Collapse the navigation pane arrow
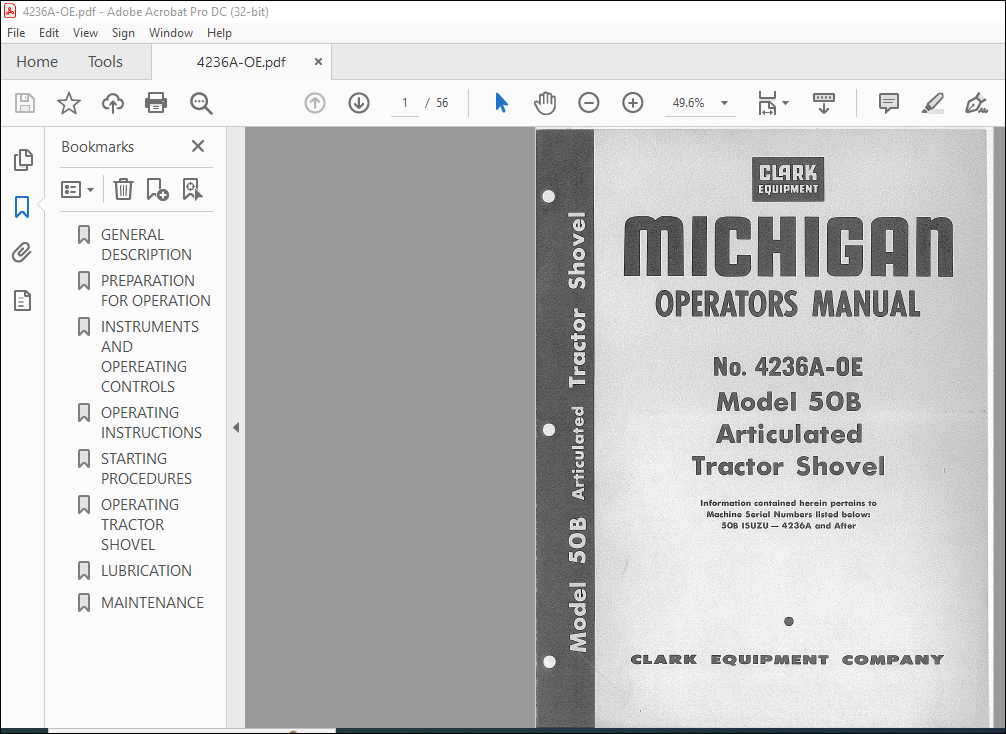This screenshot has height=734, width=1006. pyautogui.click(x=236, y=427)
